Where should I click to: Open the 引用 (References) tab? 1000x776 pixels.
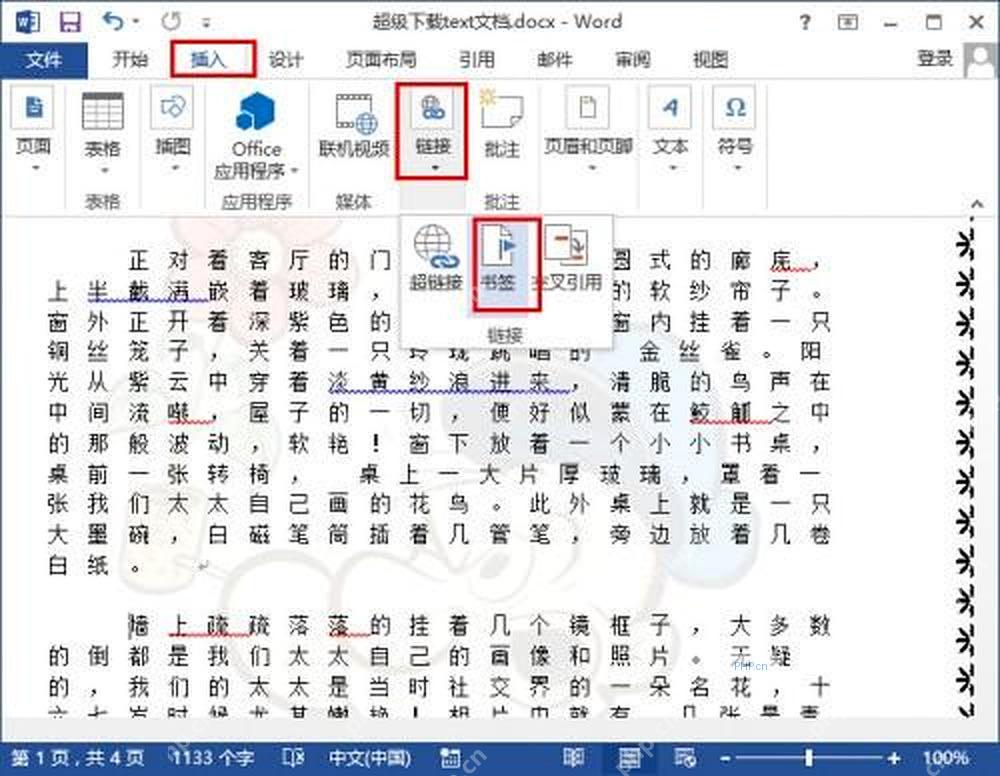[476, 60]
